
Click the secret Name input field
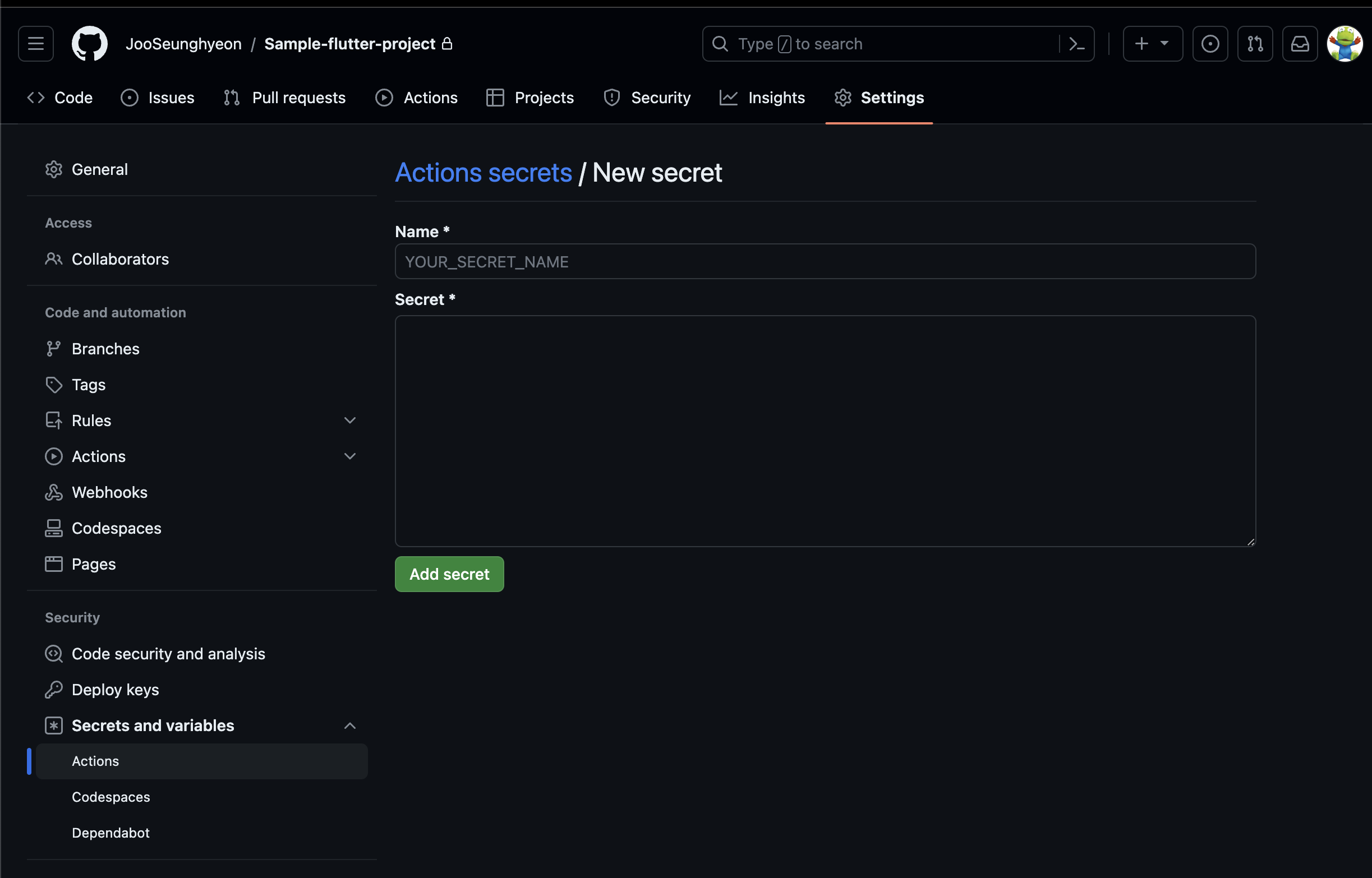pyautogui.click(x=825, y=262)
